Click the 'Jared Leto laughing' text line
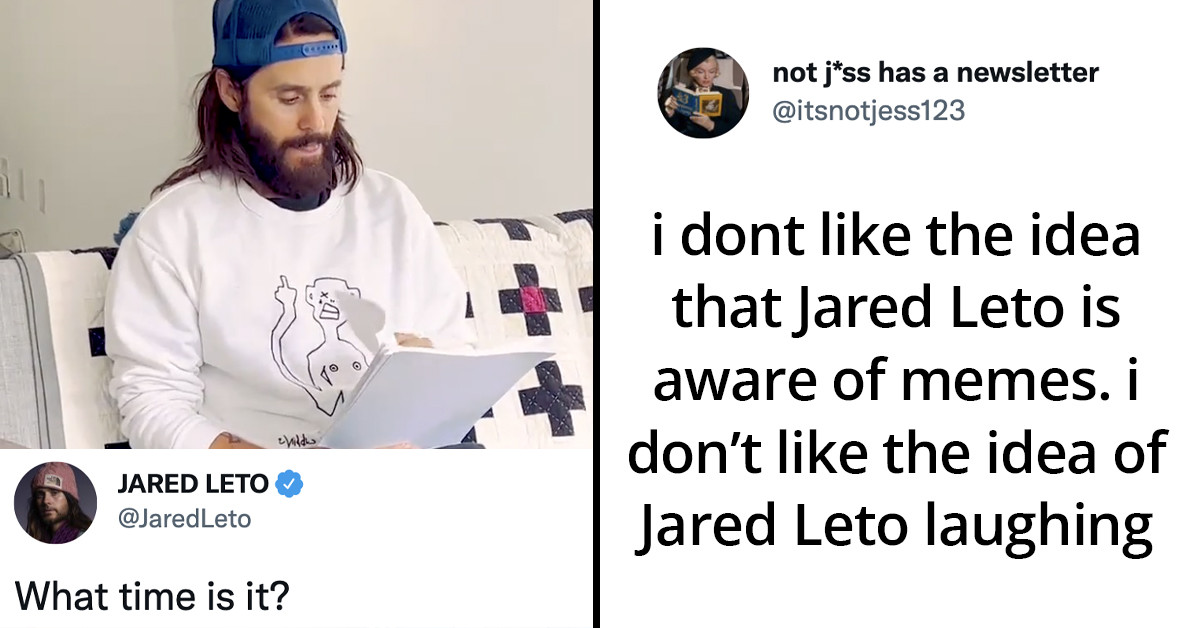Screen dimensions: 1200x628 pos(896,527)
